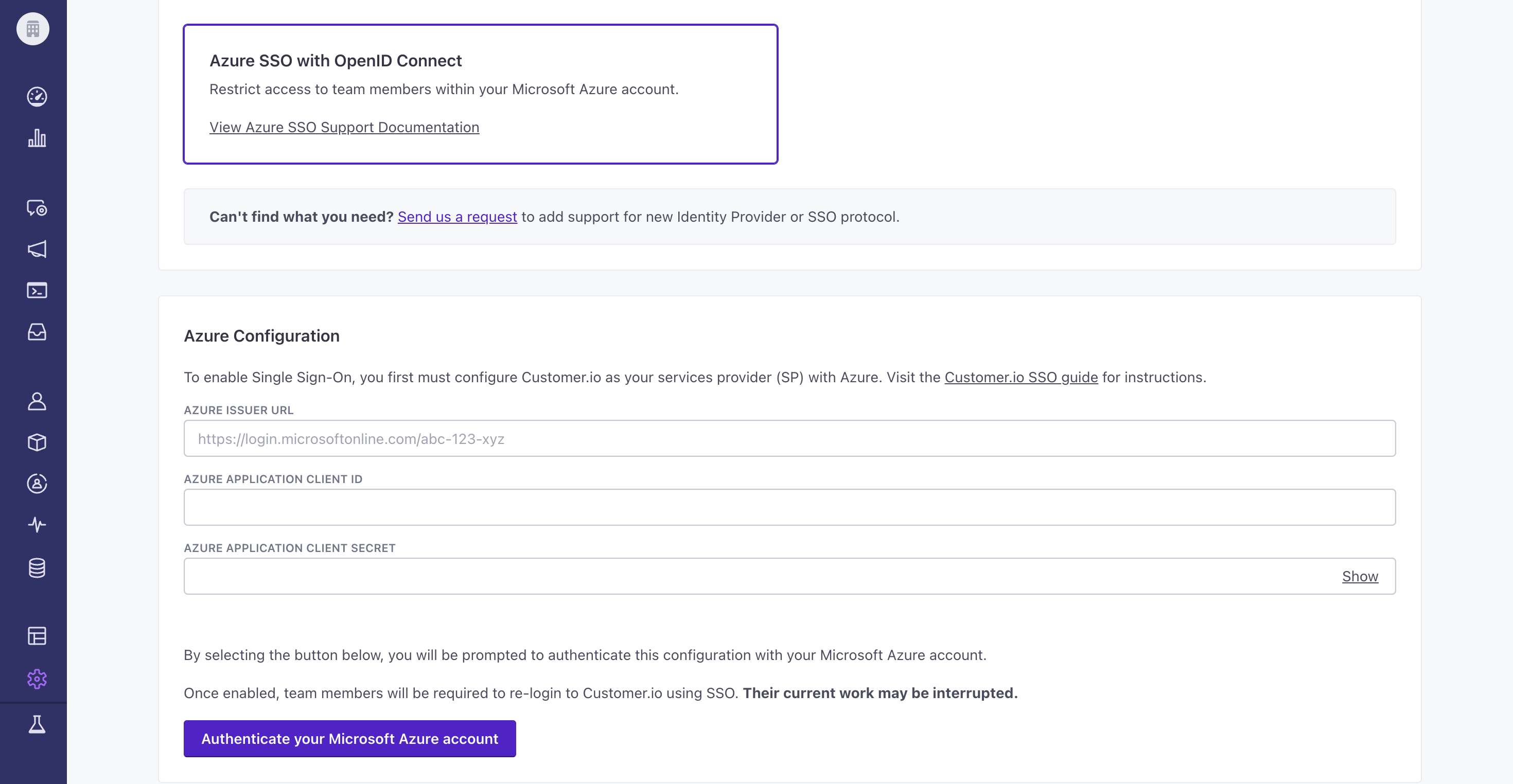Click the Azure Application Client ID field
1513x784 pixels.
tap(789, 507)
